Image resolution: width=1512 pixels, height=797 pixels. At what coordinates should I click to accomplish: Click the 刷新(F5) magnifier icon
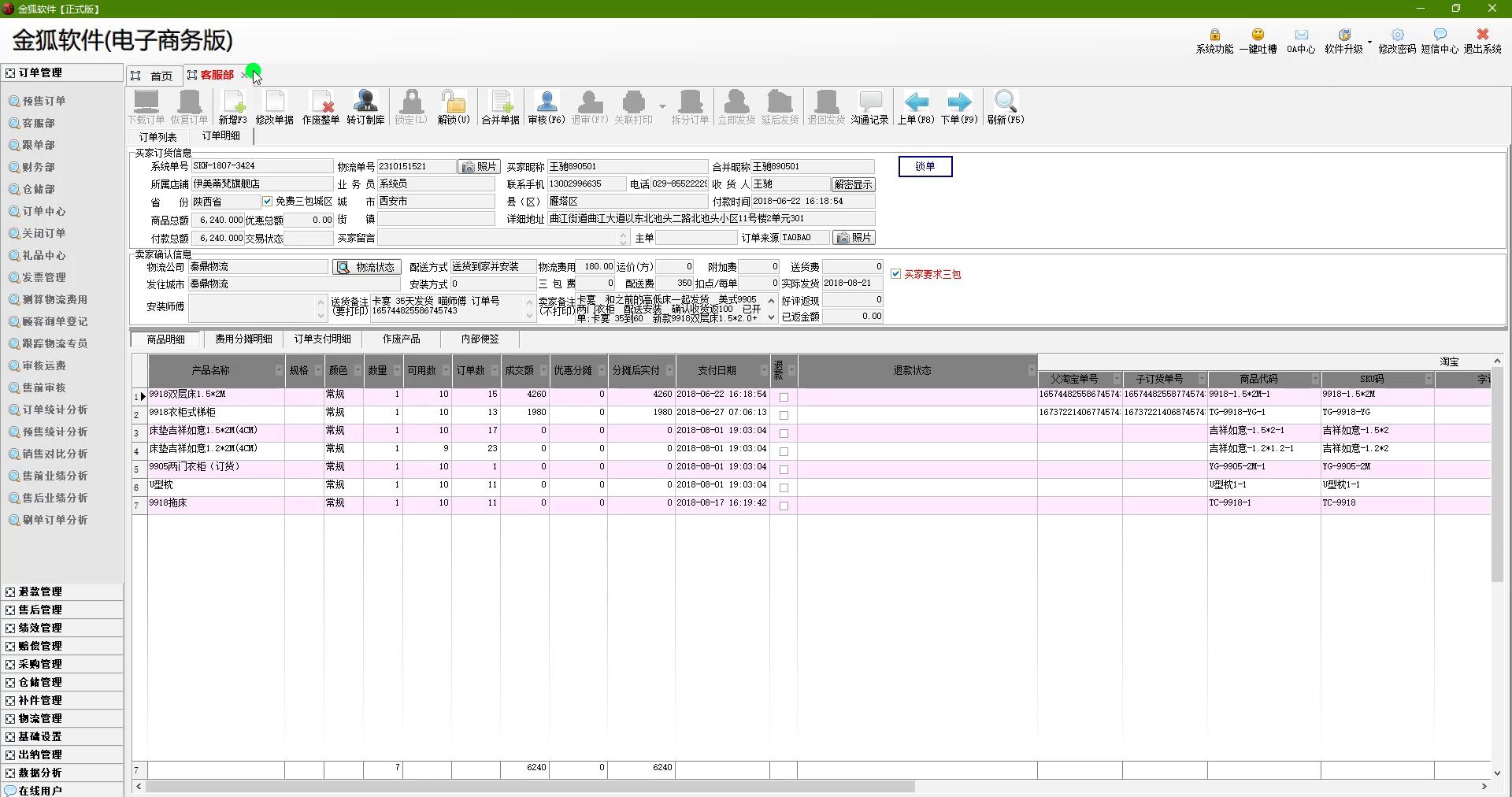(1006, 102)
